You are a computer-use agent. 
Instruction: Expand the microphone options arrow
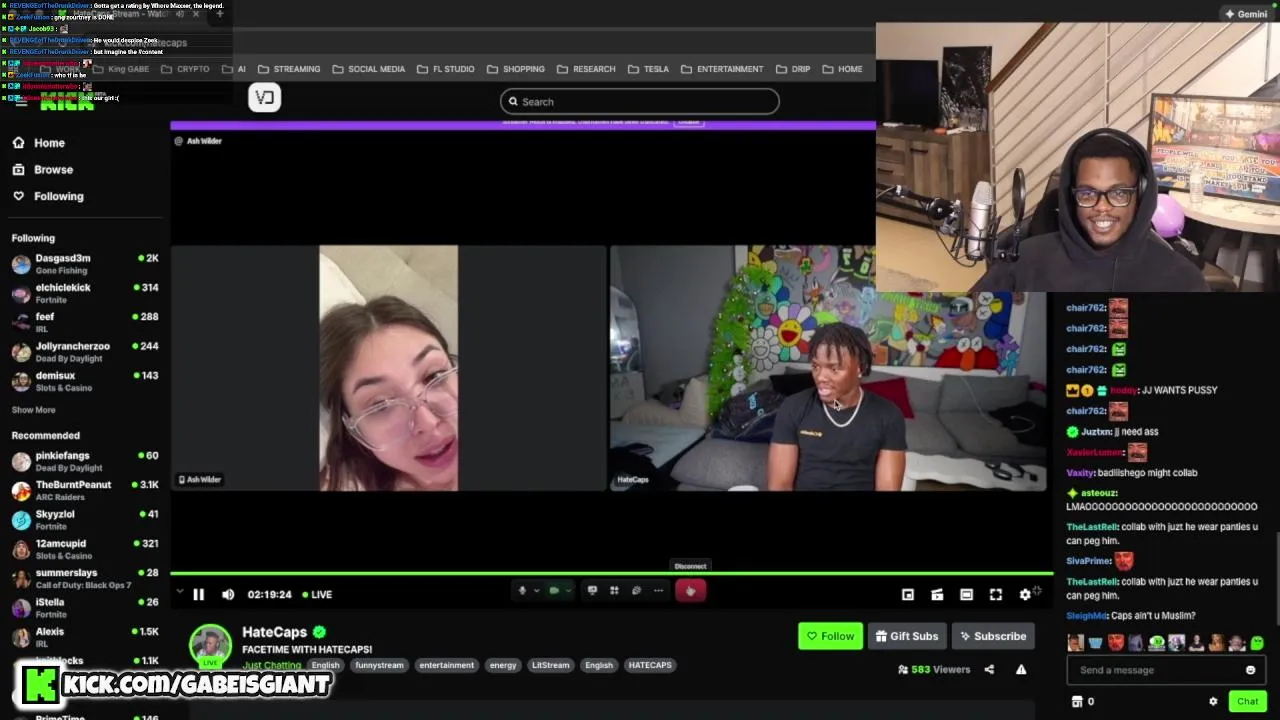pos(536,591)
